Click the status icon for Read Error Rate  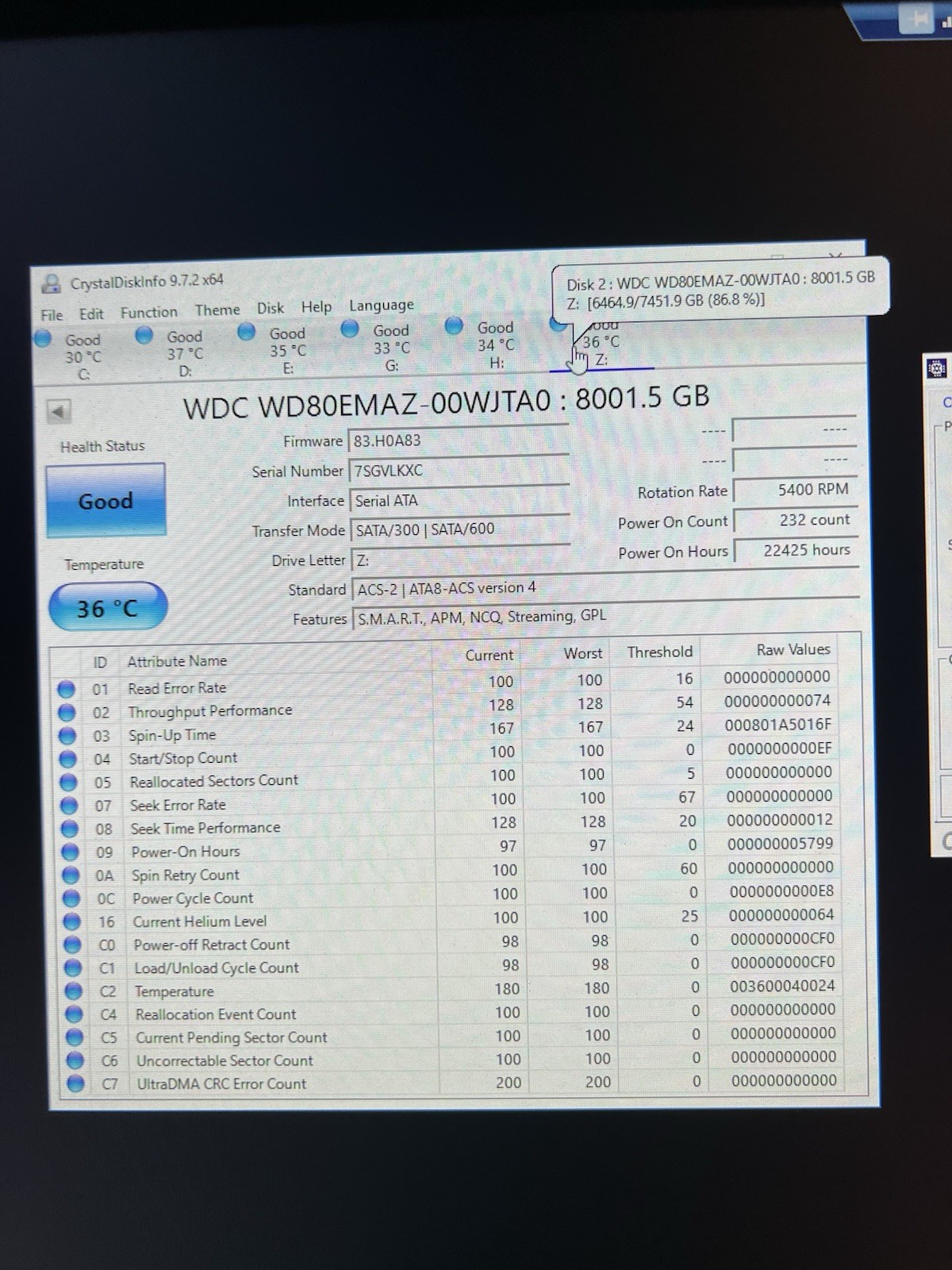(67, 689)
